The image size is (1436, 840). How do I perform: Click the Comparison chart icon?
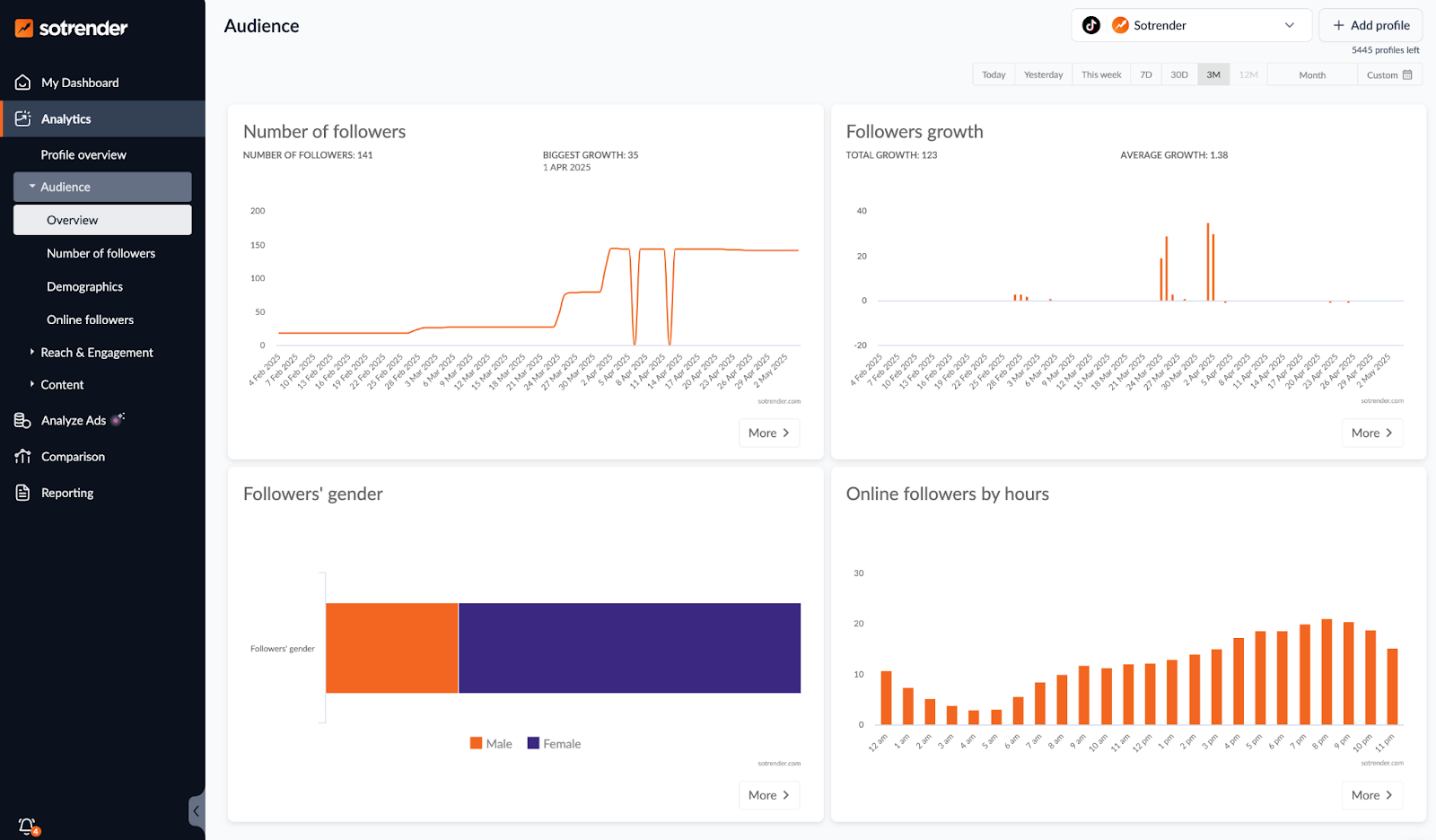[x=23, y=457]
